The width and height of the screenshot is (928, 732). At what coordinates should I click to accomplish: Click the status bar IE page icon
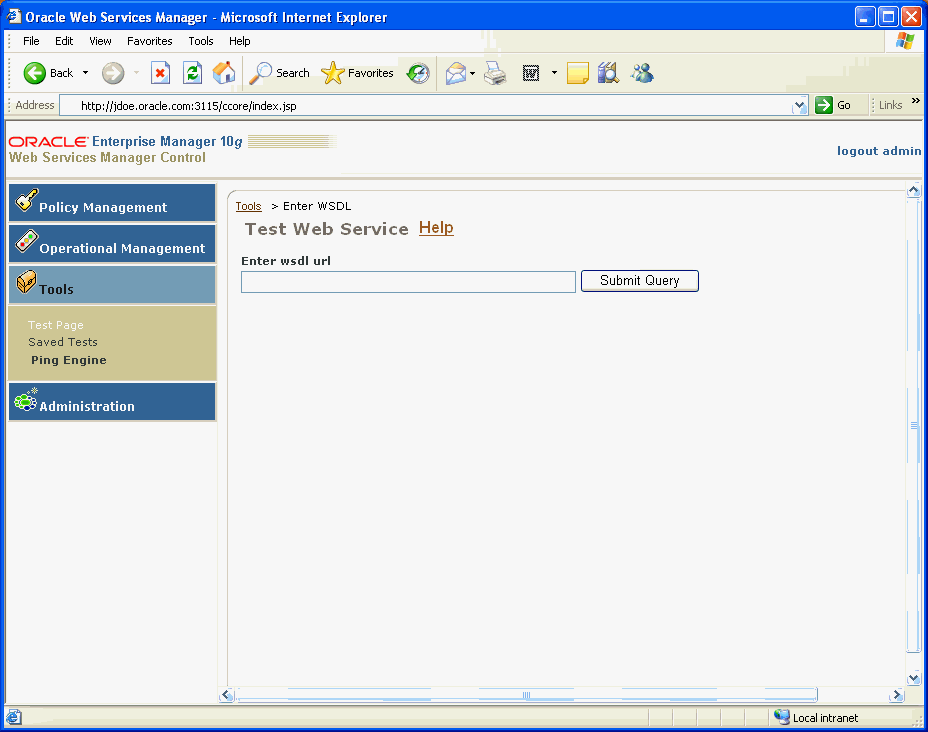tap(14, 718)
